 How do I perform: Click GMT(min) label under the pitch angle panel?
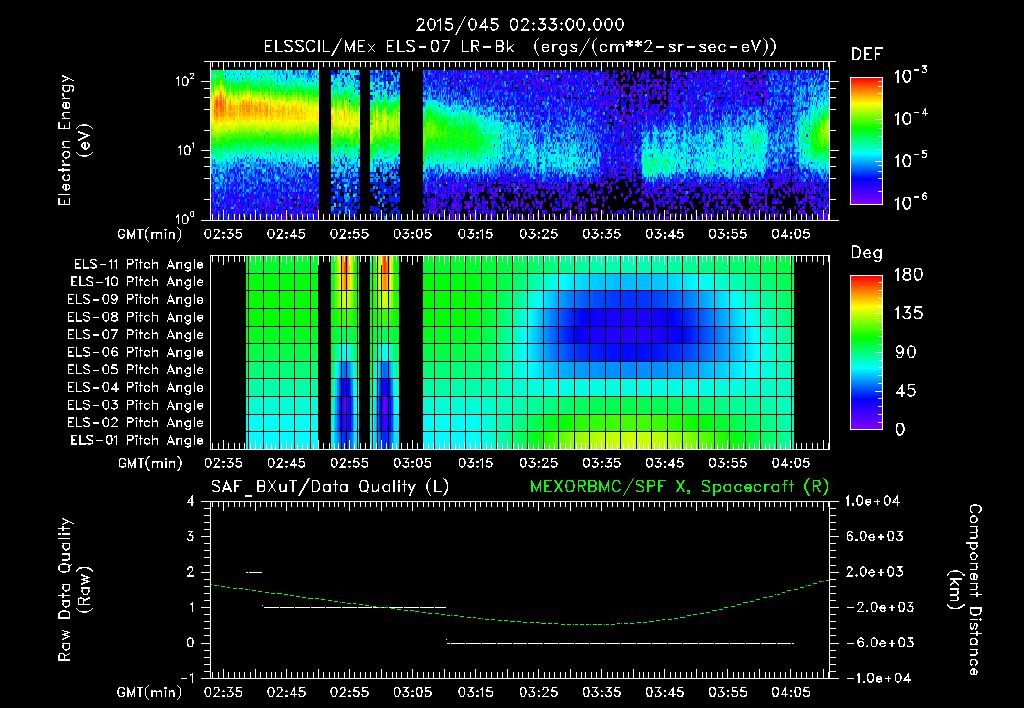150,463
